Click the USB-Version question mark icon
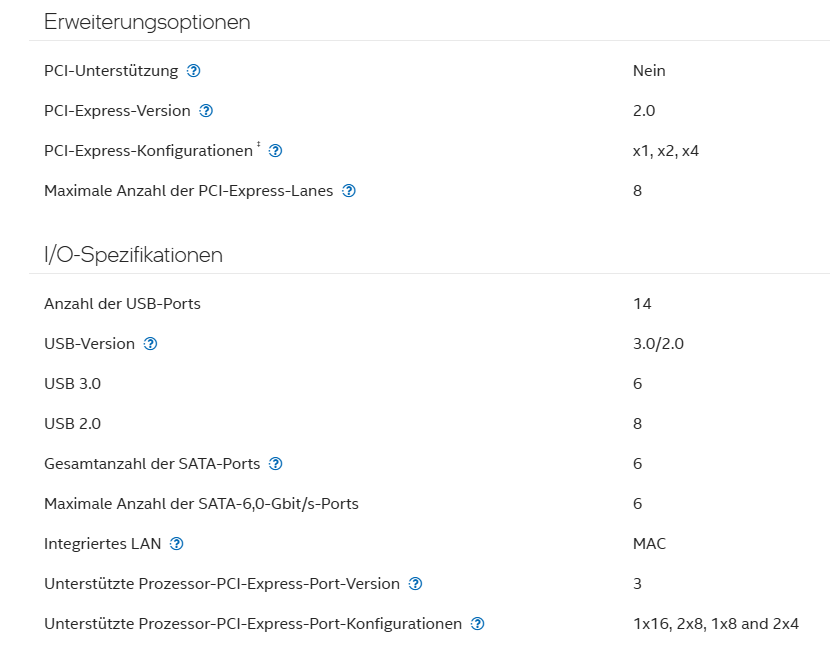The height and width of the screenshot is (654, 830). pos(151,344)
